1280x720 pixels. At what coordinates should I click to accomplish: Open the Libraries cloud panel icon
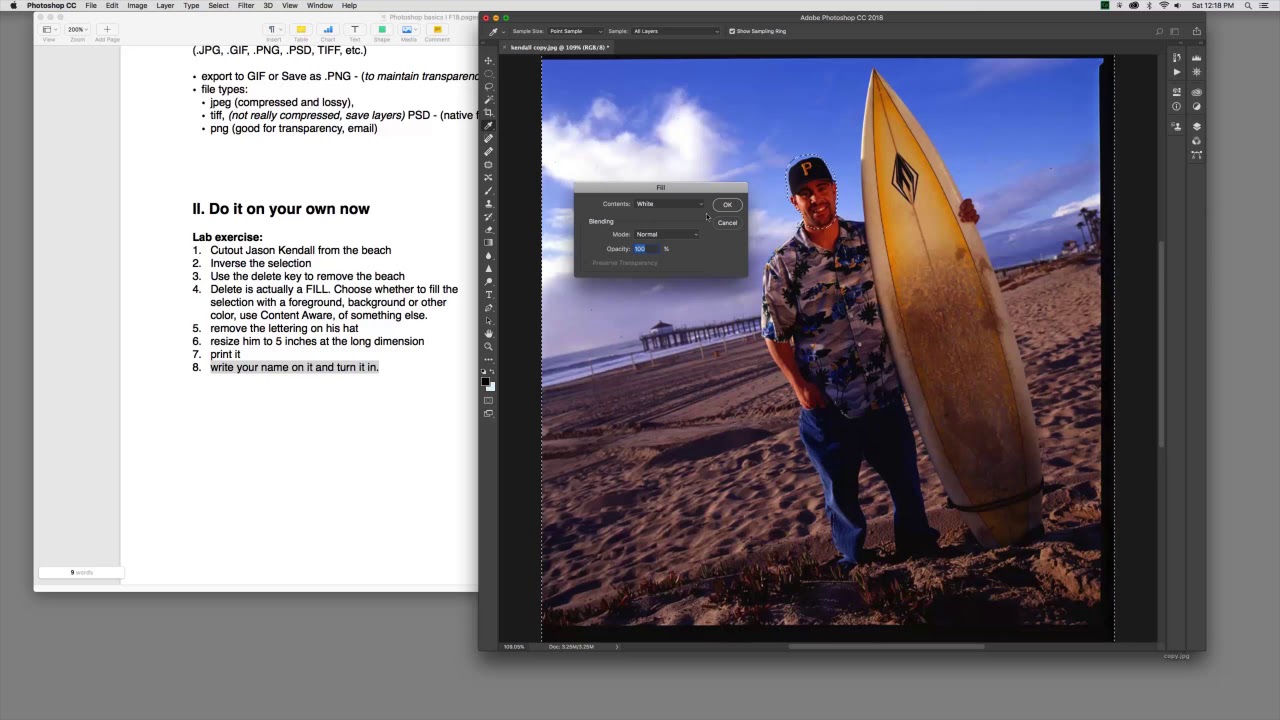pos(1197,92)
